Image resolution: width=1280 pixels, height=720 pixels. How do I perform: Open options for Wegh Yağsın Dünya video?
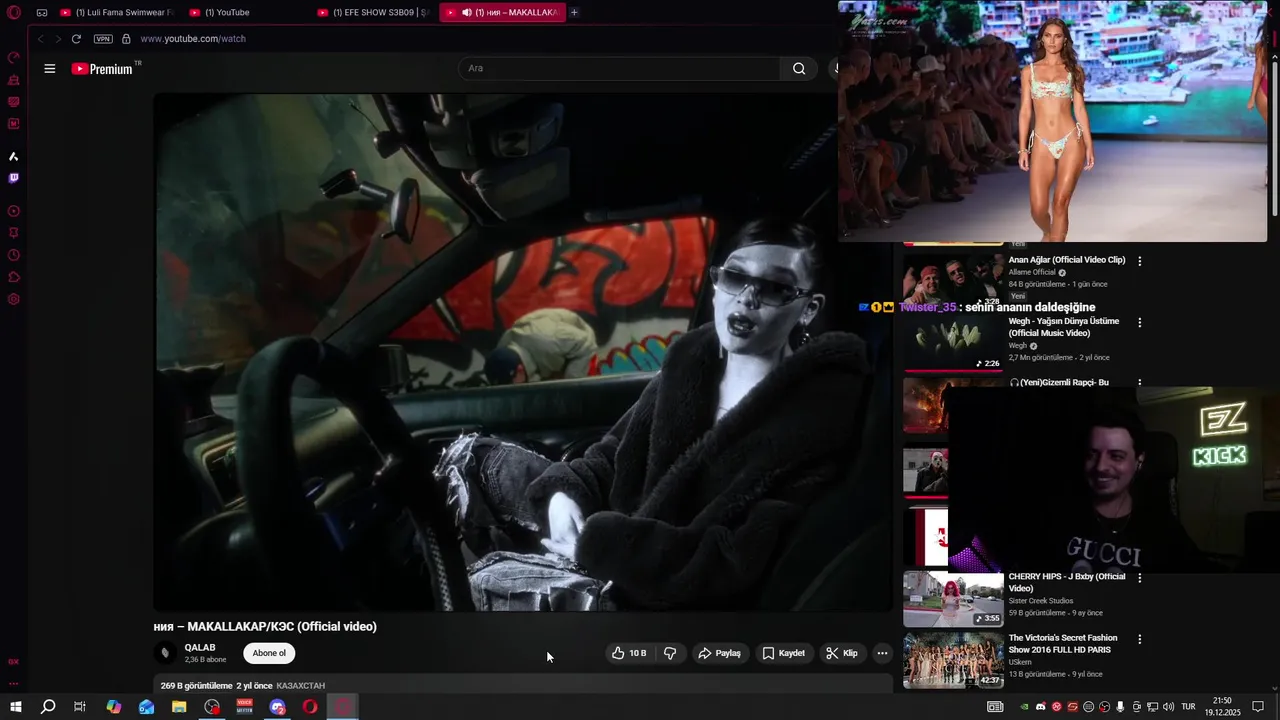pos(1139,323)
